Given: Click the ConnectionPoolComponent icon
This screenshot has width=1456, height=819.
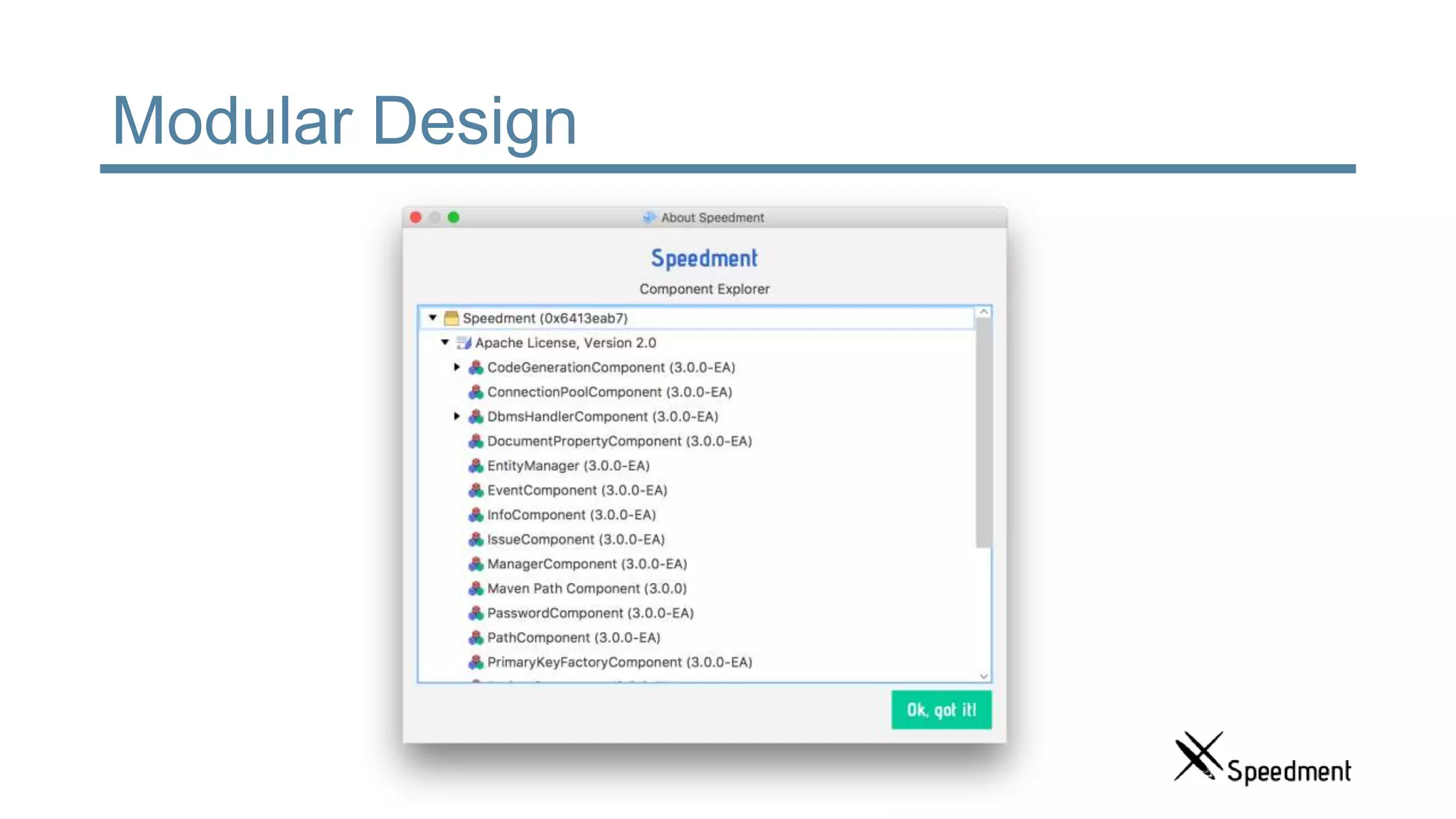Looking at the screenshot, I should pyautogui.click(x=476, y=392).
